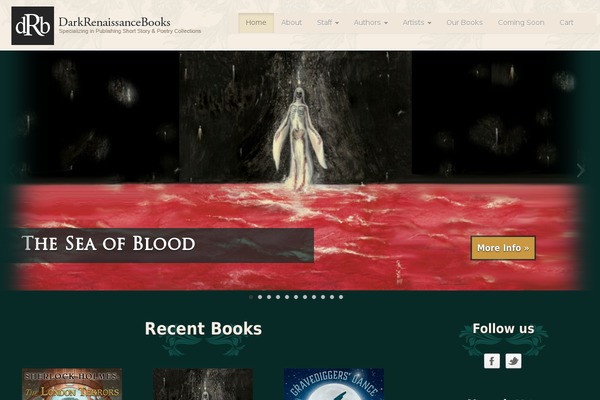Open the About page
Viewport: 600px width, 400px height.
pos(292,23)
